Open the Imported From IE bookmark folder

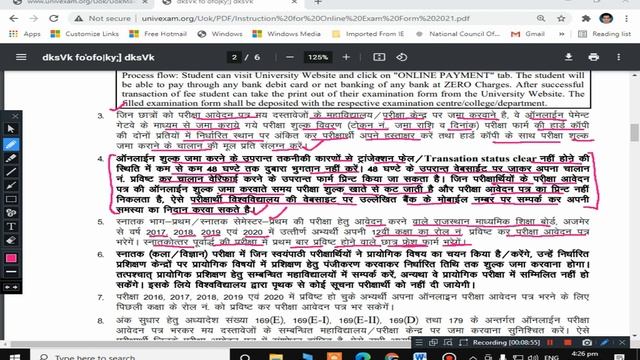point(368,34)
